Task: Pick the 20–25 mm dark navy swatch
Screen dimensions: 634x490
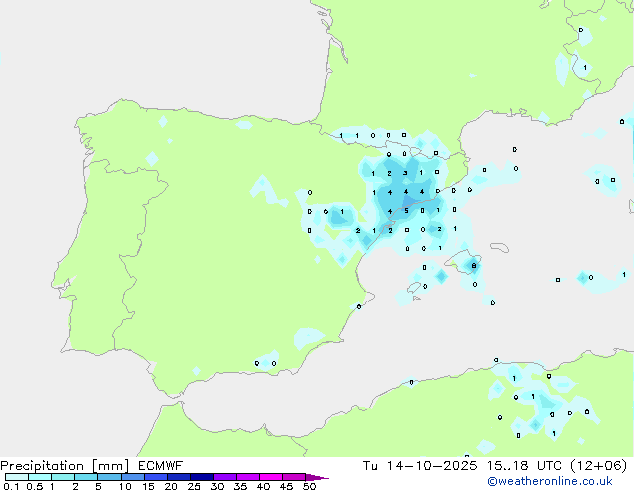Action: (182, 478)
